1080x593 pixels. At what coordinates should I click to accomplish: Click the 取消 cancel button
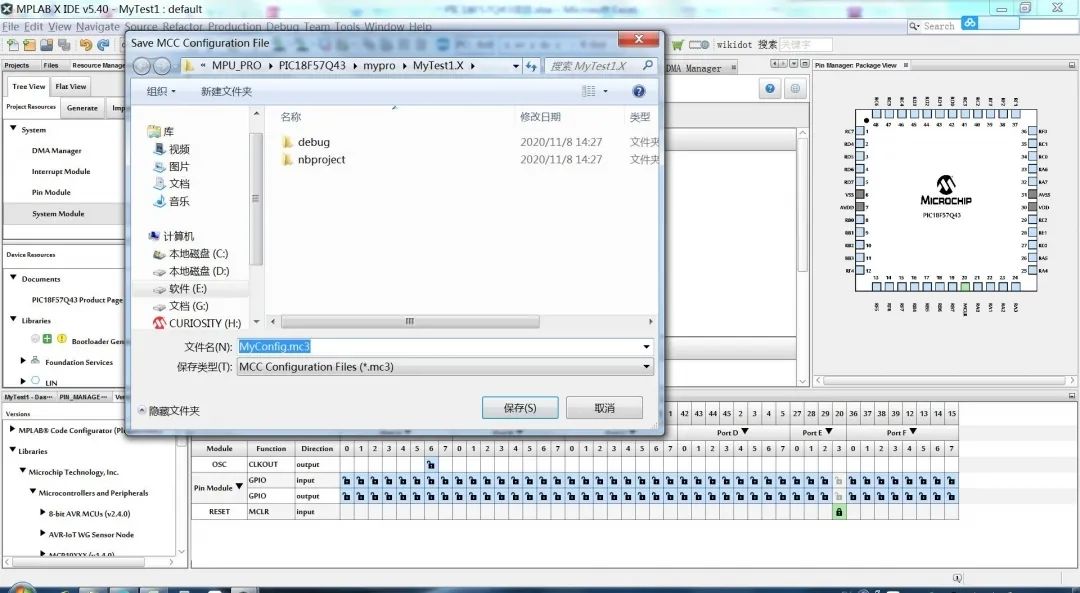604,408
